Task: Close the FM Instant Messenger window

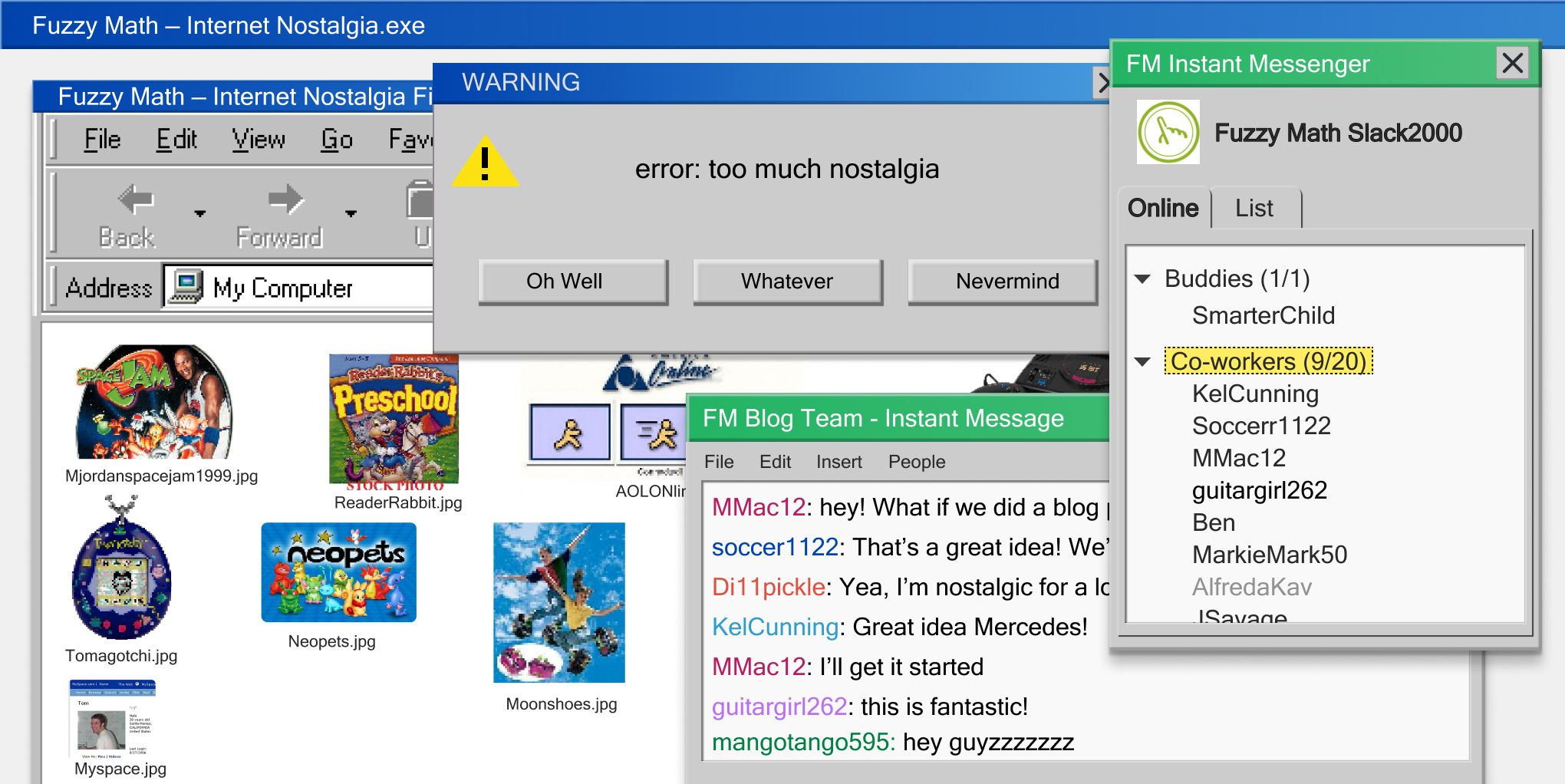Action: click(x=1512, y=63)
